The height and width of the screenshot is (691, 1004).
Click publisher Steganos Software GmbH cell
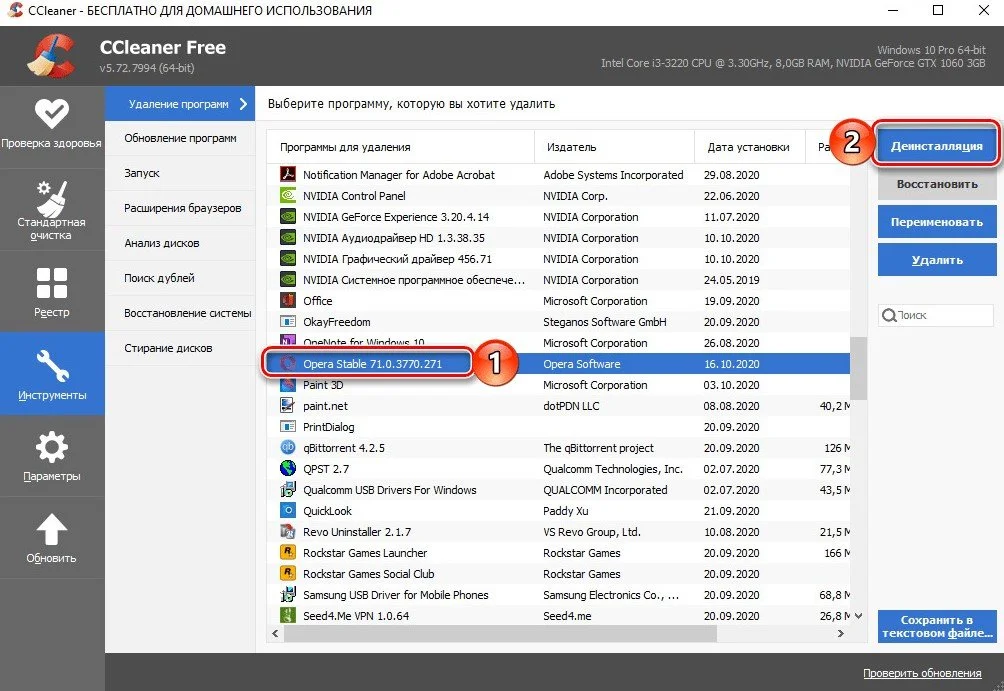tap(604, 321)
